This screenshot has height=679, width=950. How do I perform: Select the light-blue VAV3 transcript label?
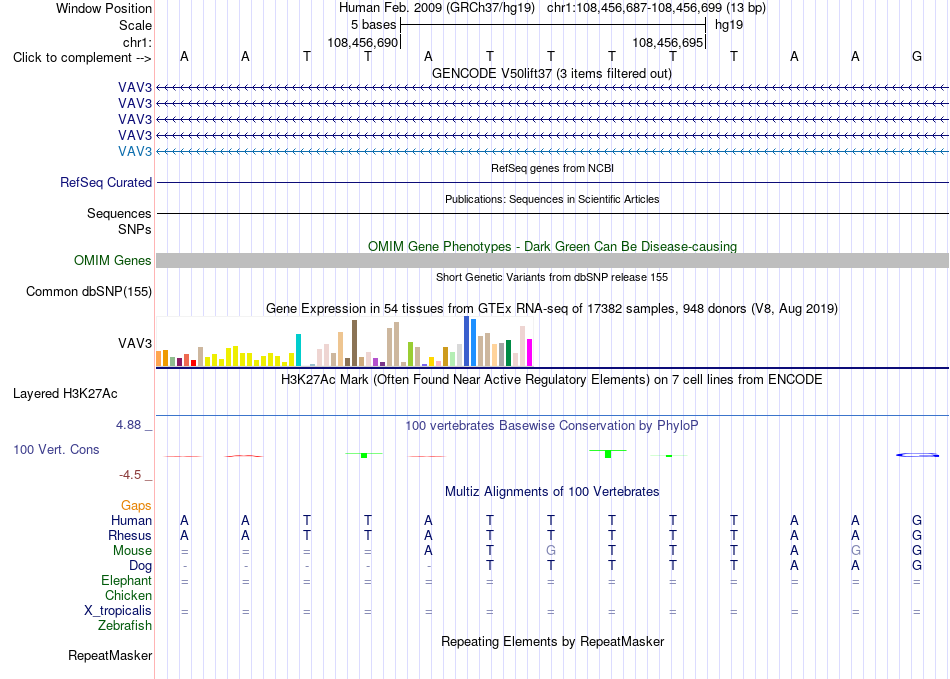coord(135,151)
